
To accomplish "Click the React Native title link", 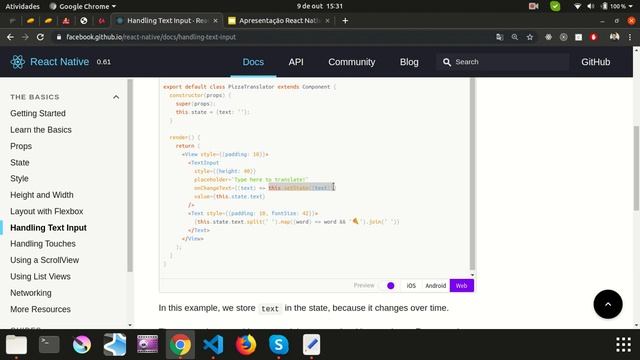I will [x=60, y=62].
